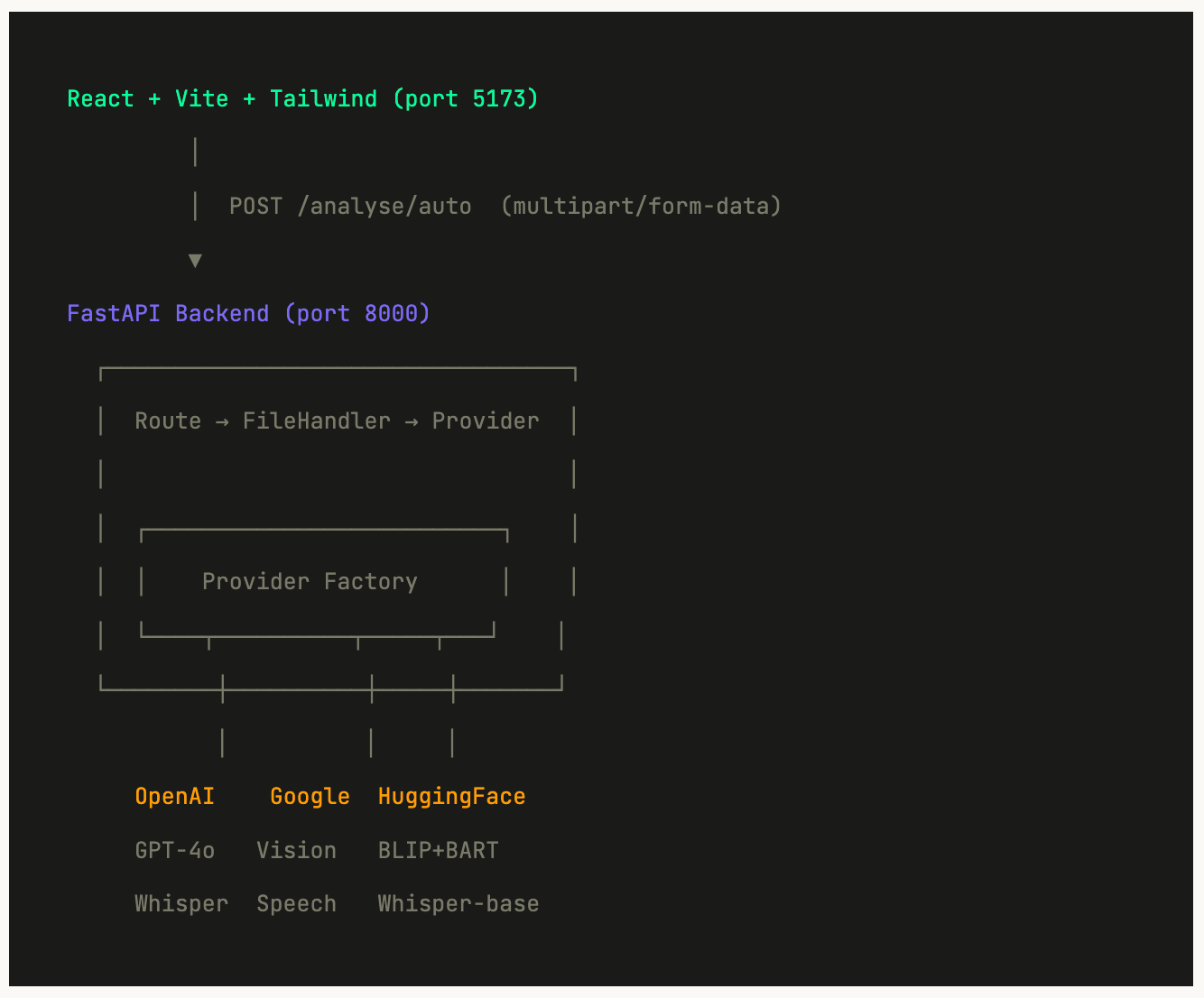
Task: Click the "GPT-4o" text
Action: tap(175, 851)
